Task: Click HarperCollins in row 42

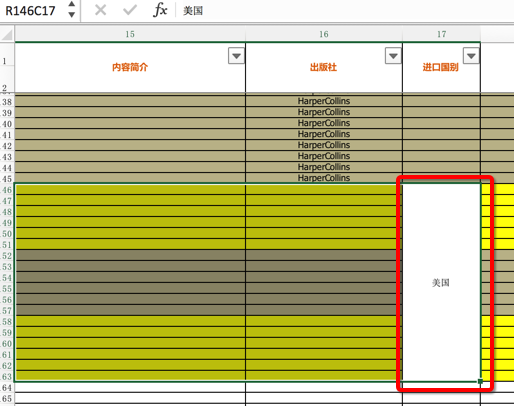Action: tap(324, 145)
